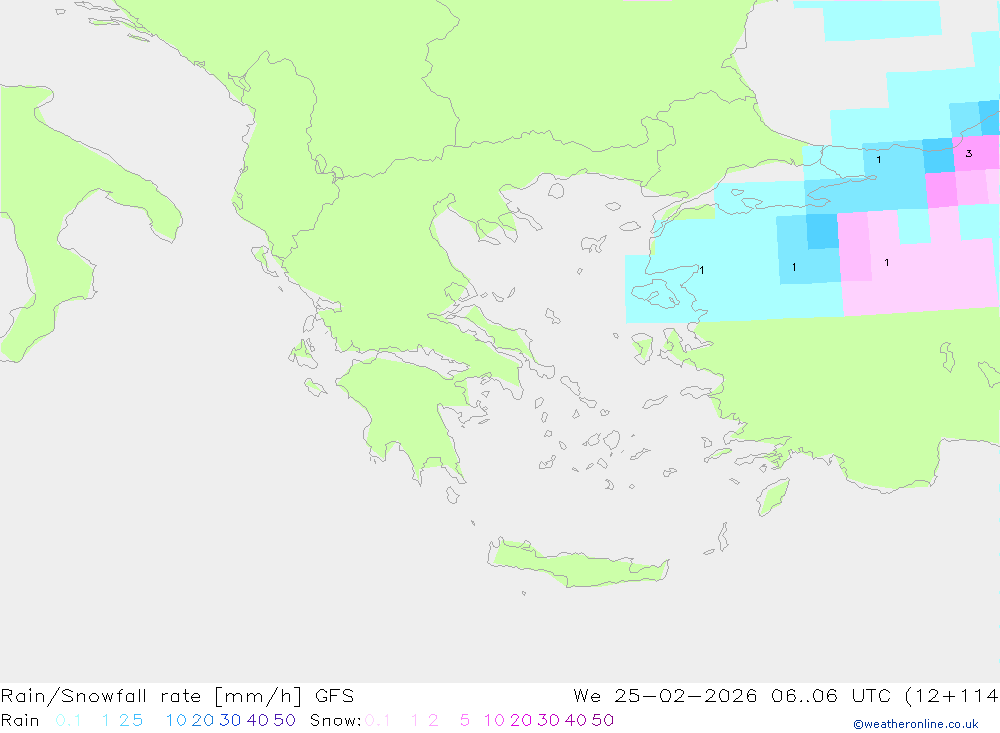Select the rain legend value 20

(x=203, y=720)
